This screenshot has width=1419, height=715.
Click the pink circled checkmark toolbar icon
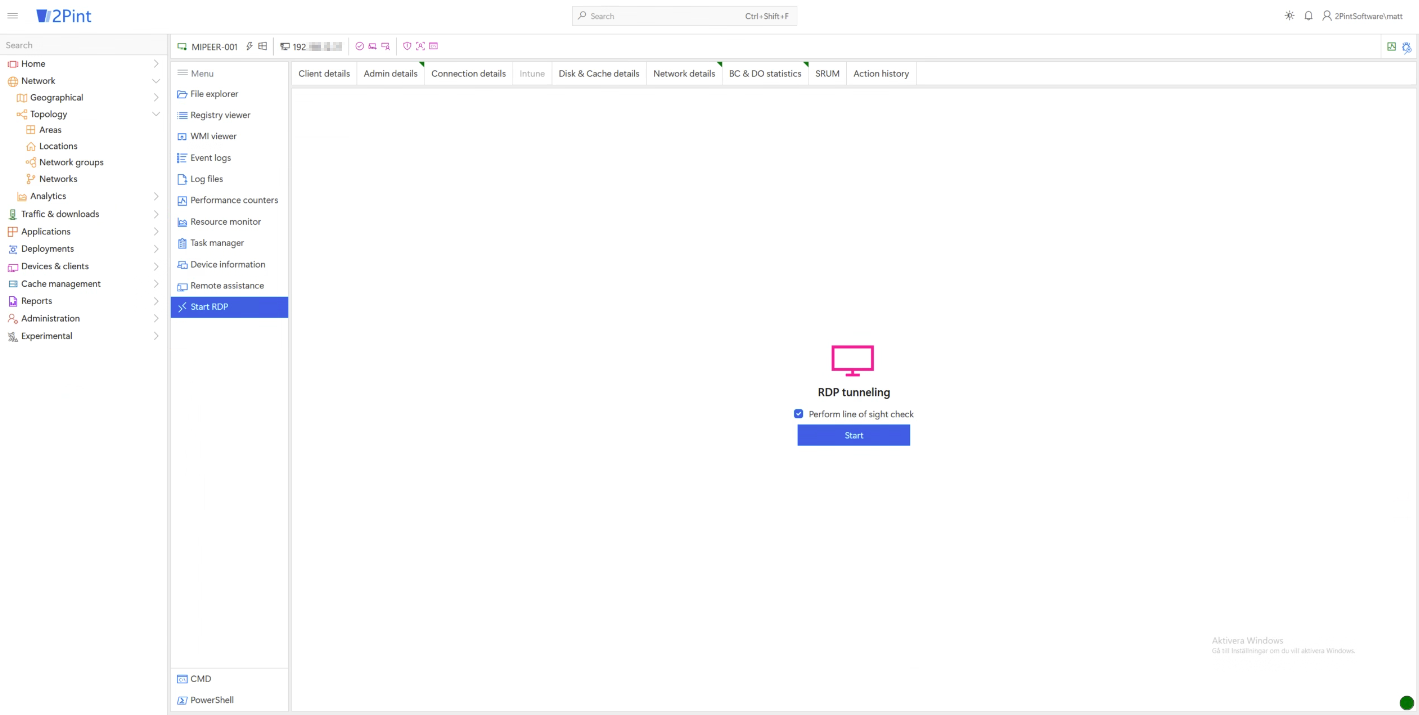coord(360,47)
